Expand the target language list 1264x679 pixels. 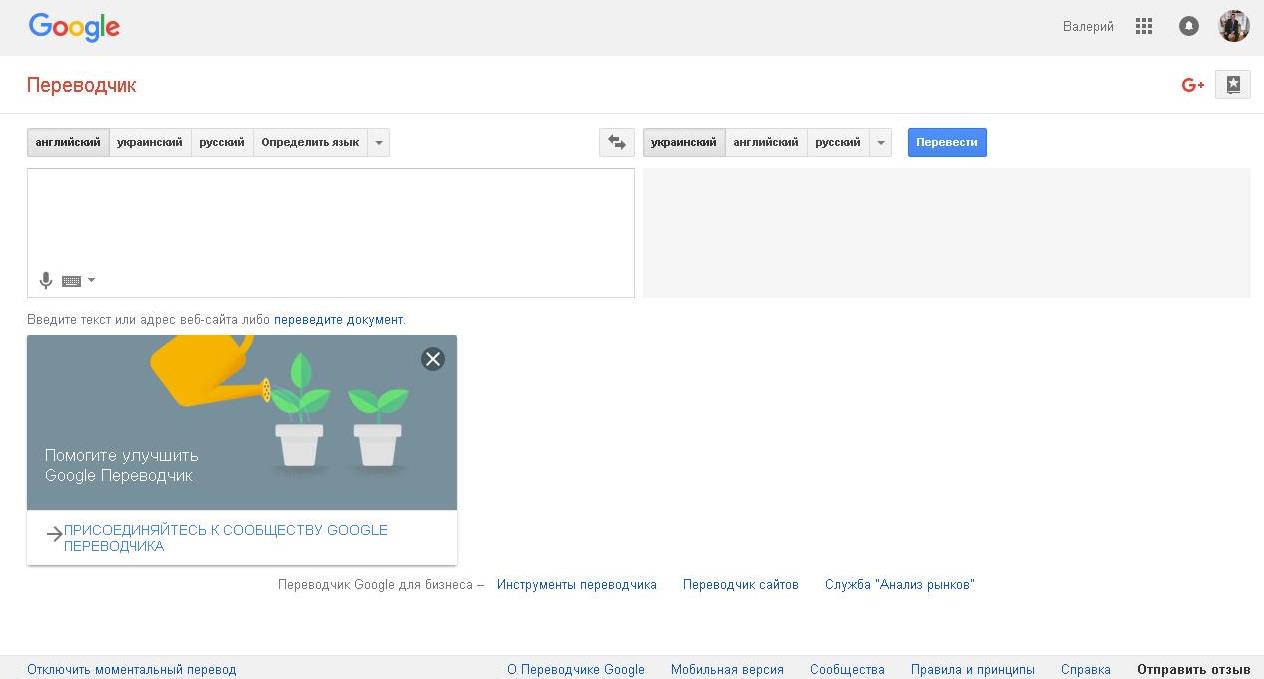point(881,142)
